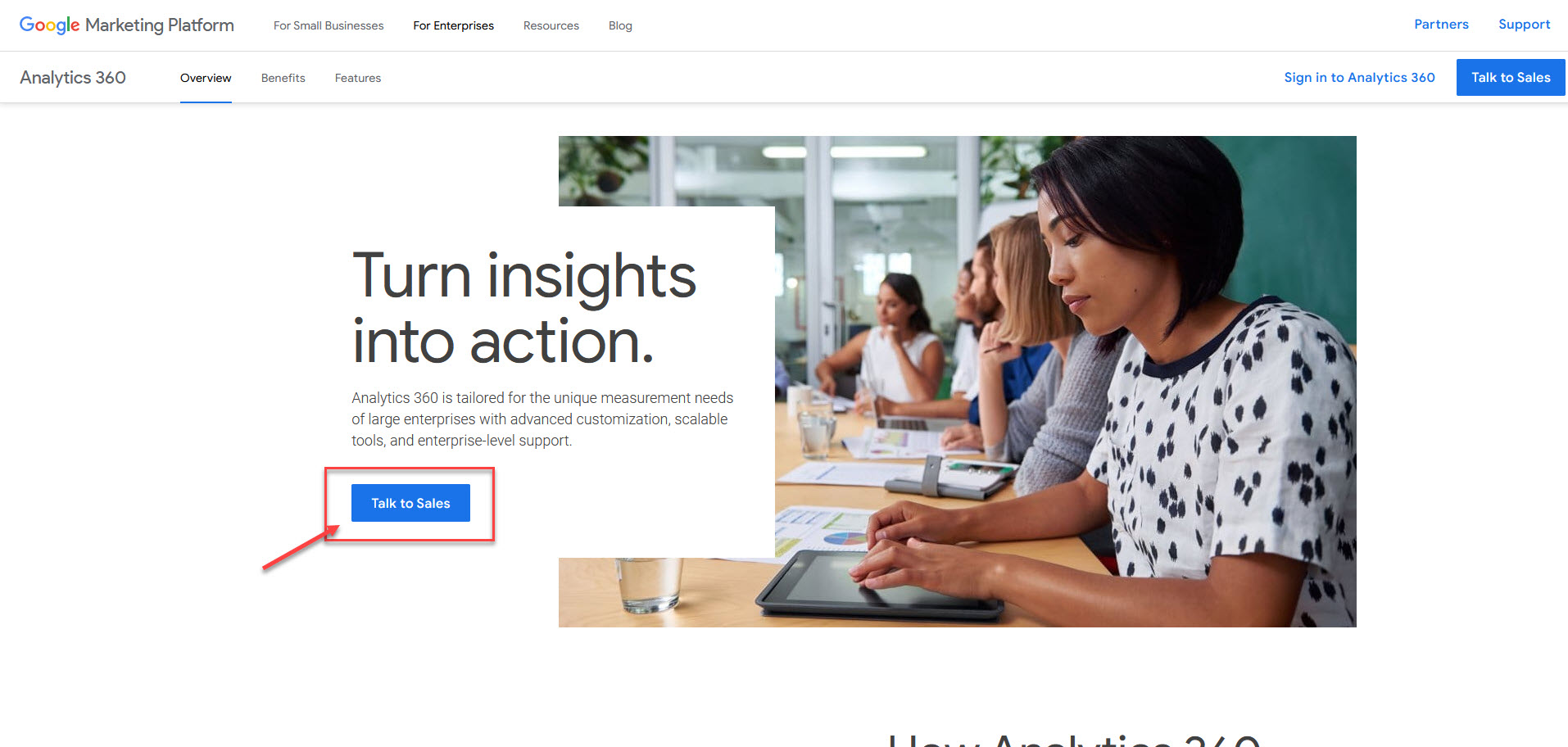Click the Analytics 360 description paragraph
This screenshot has height=747, width=1568.
[542, 419]
